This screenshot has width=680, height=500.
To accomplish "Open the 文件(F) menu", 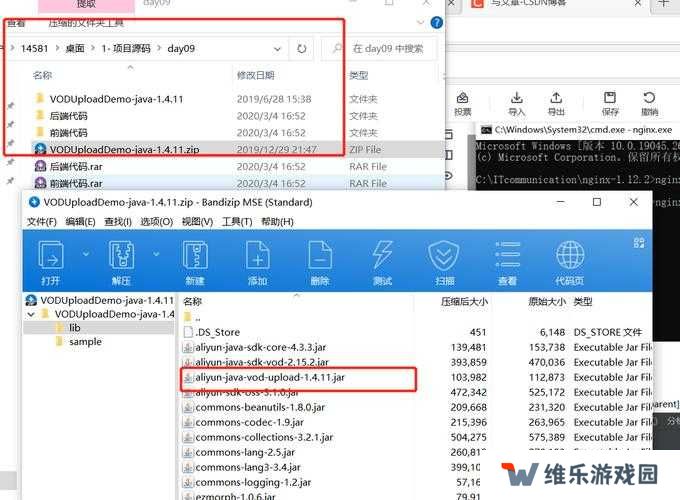I will click(42, 222).
